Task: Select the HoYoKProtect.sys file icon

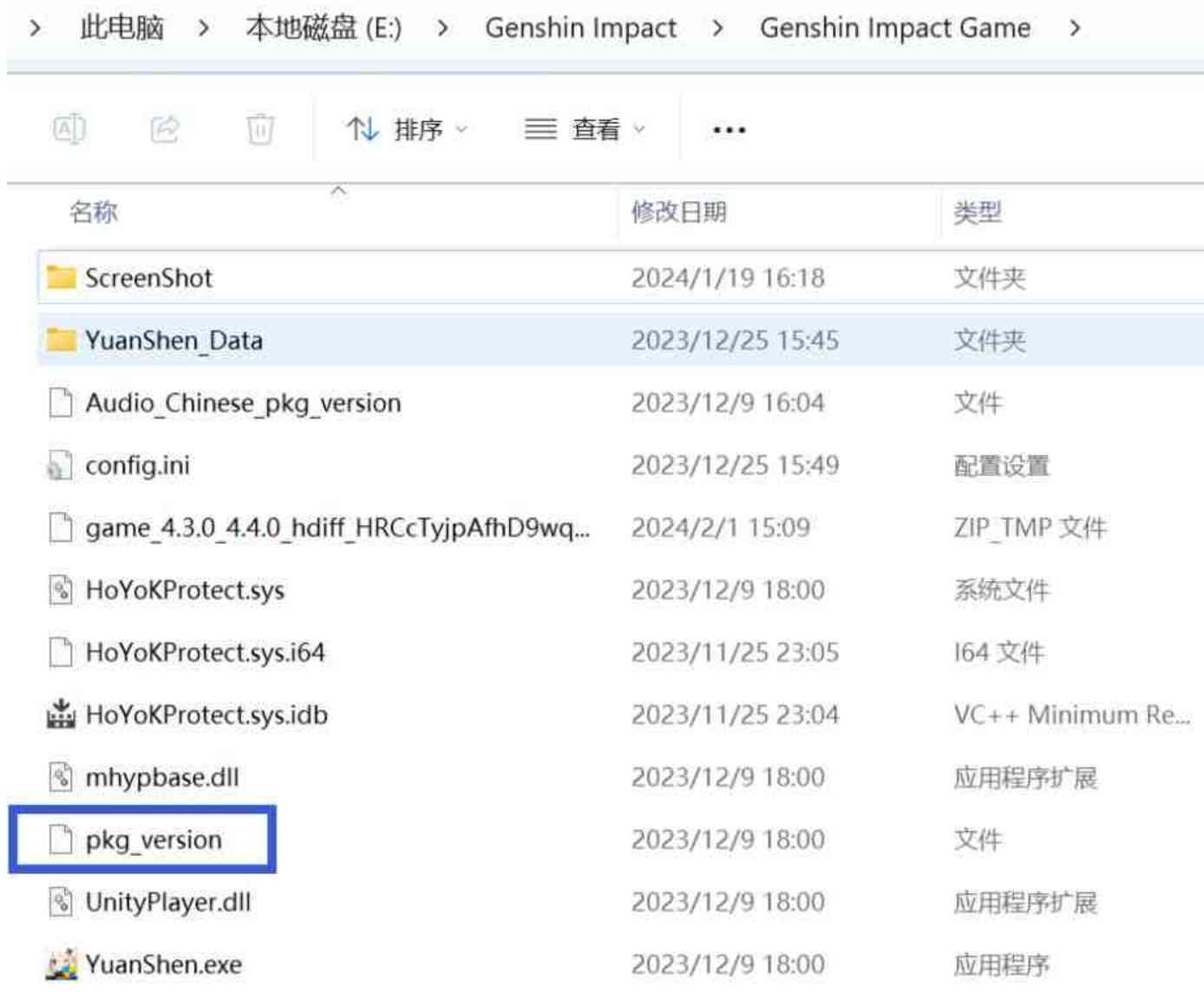Action: (x=61, y=590)
